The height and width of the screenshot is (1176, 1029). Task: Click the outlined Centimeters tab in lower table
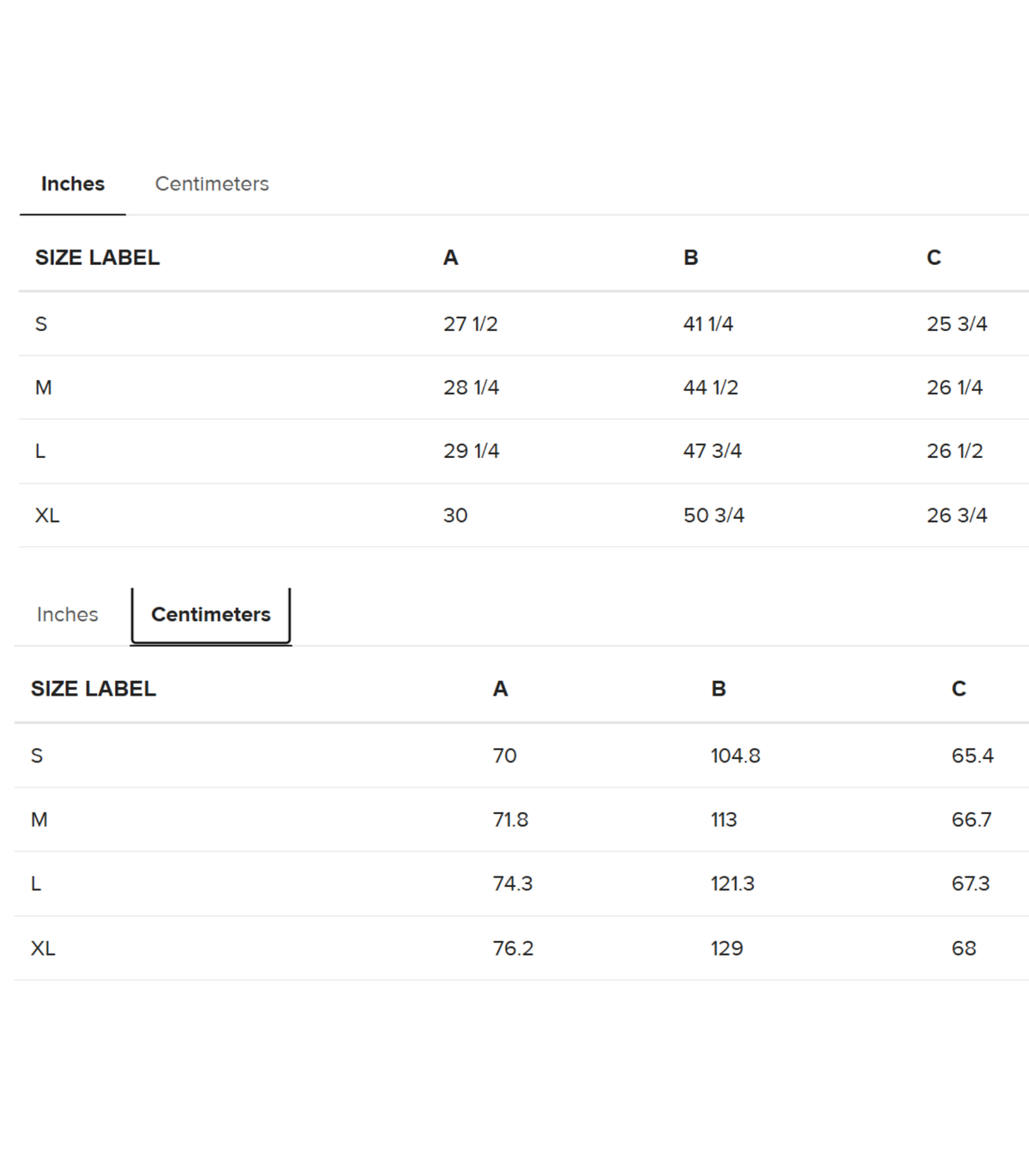[x=211, y=614]
